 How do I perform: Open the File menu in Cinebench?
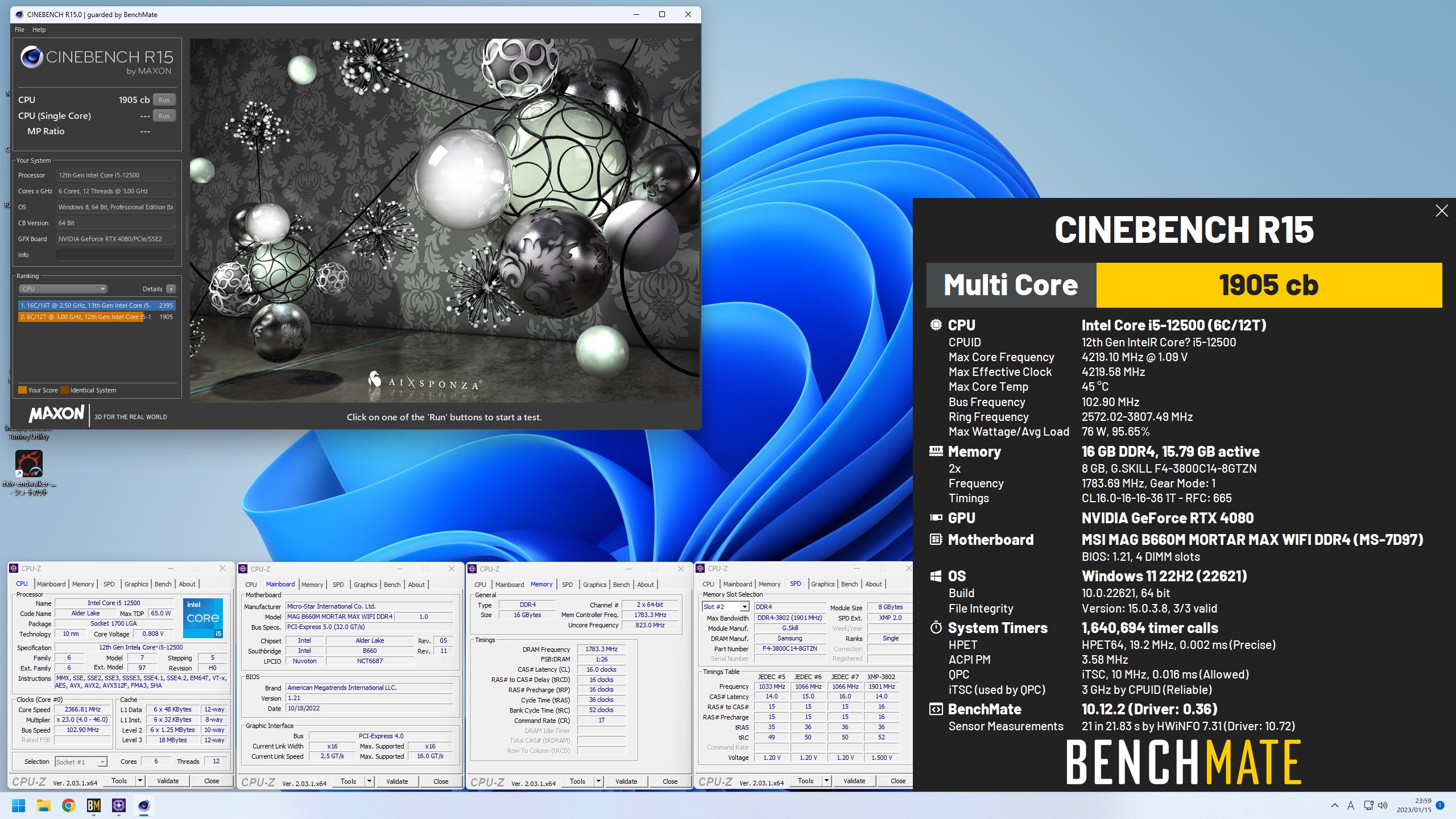(x=19, y=30)
